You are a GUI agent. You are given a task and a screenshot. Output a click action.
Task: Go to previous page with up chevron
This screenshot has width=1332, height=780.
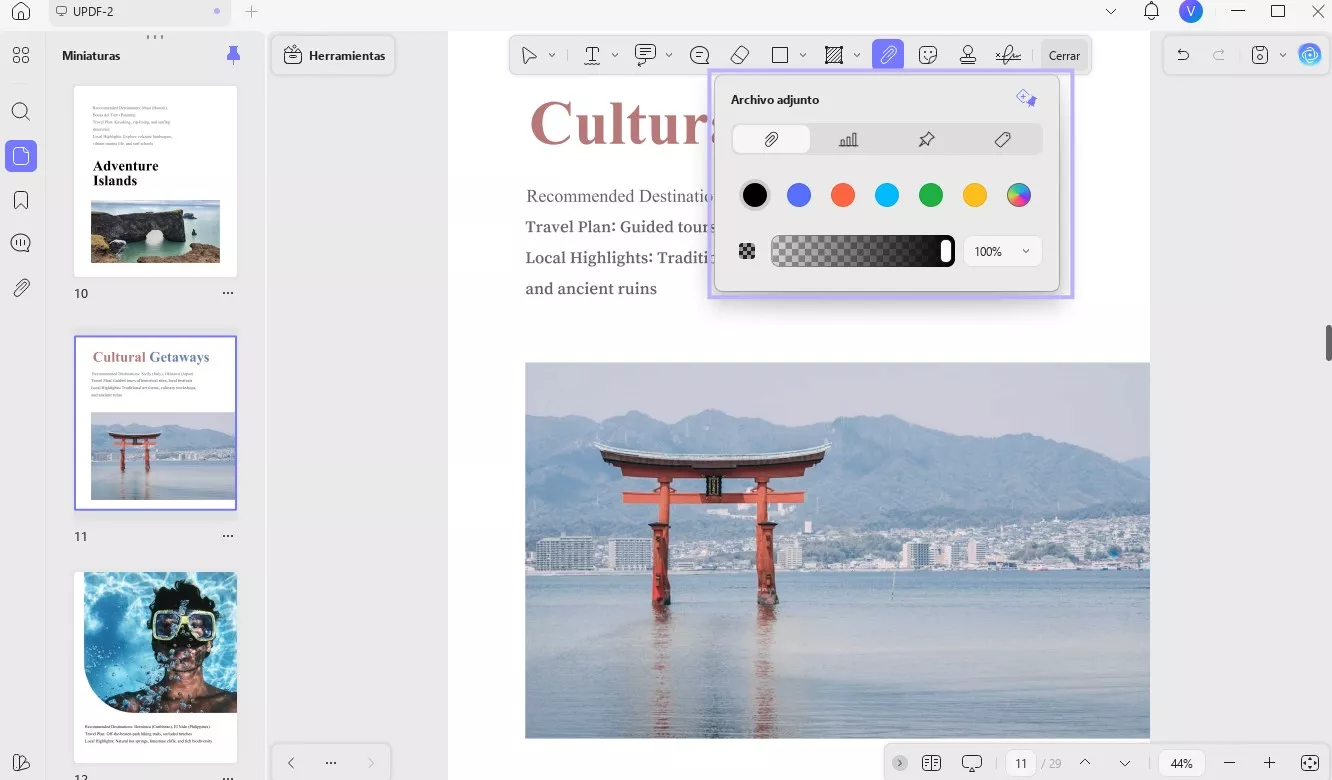(1085, 763)
